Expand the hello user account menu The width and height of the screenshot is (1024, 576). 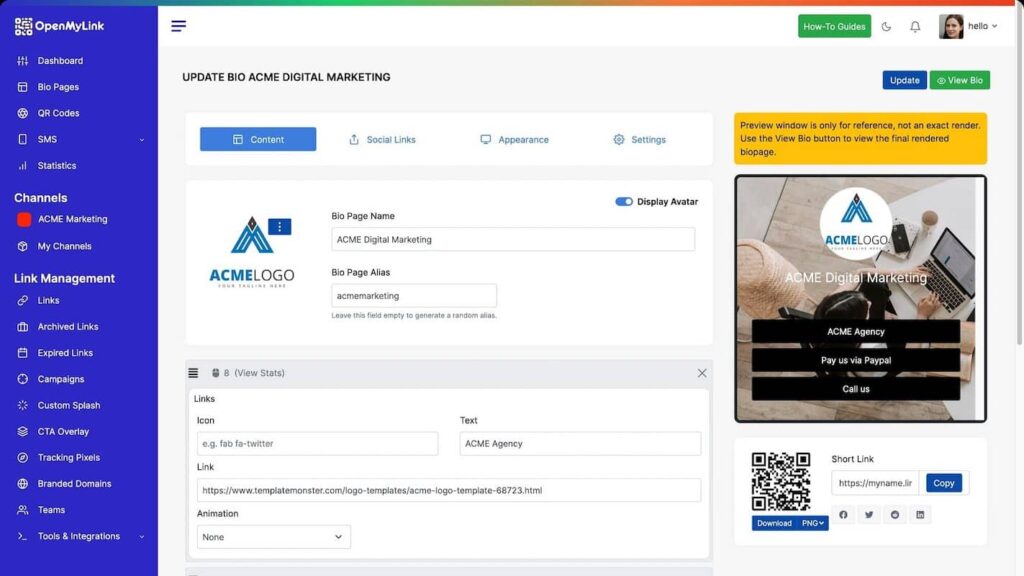tap(969, 27)
